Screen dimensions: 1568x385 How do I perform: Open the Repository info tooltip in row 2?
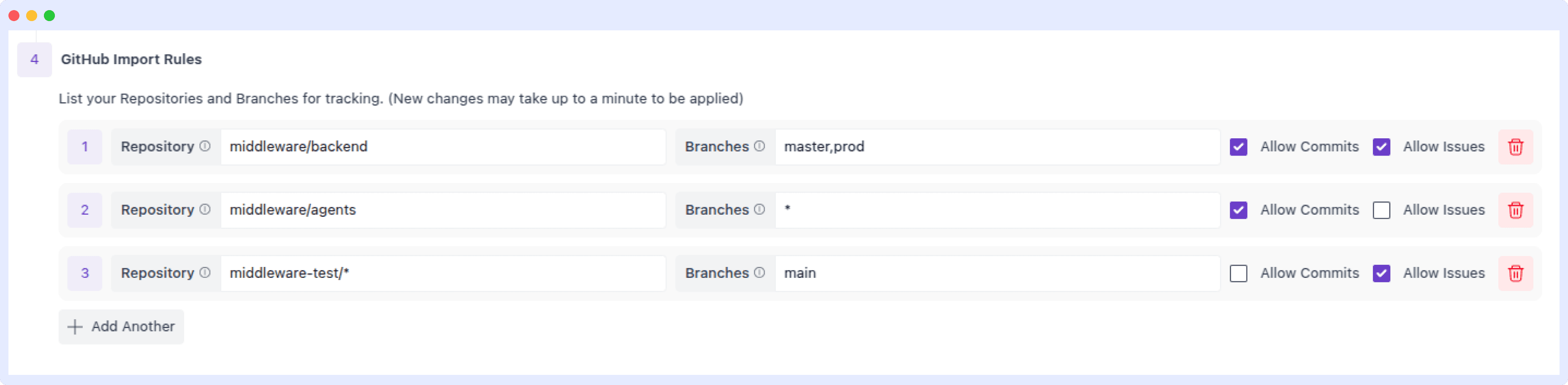coord(205,210)
